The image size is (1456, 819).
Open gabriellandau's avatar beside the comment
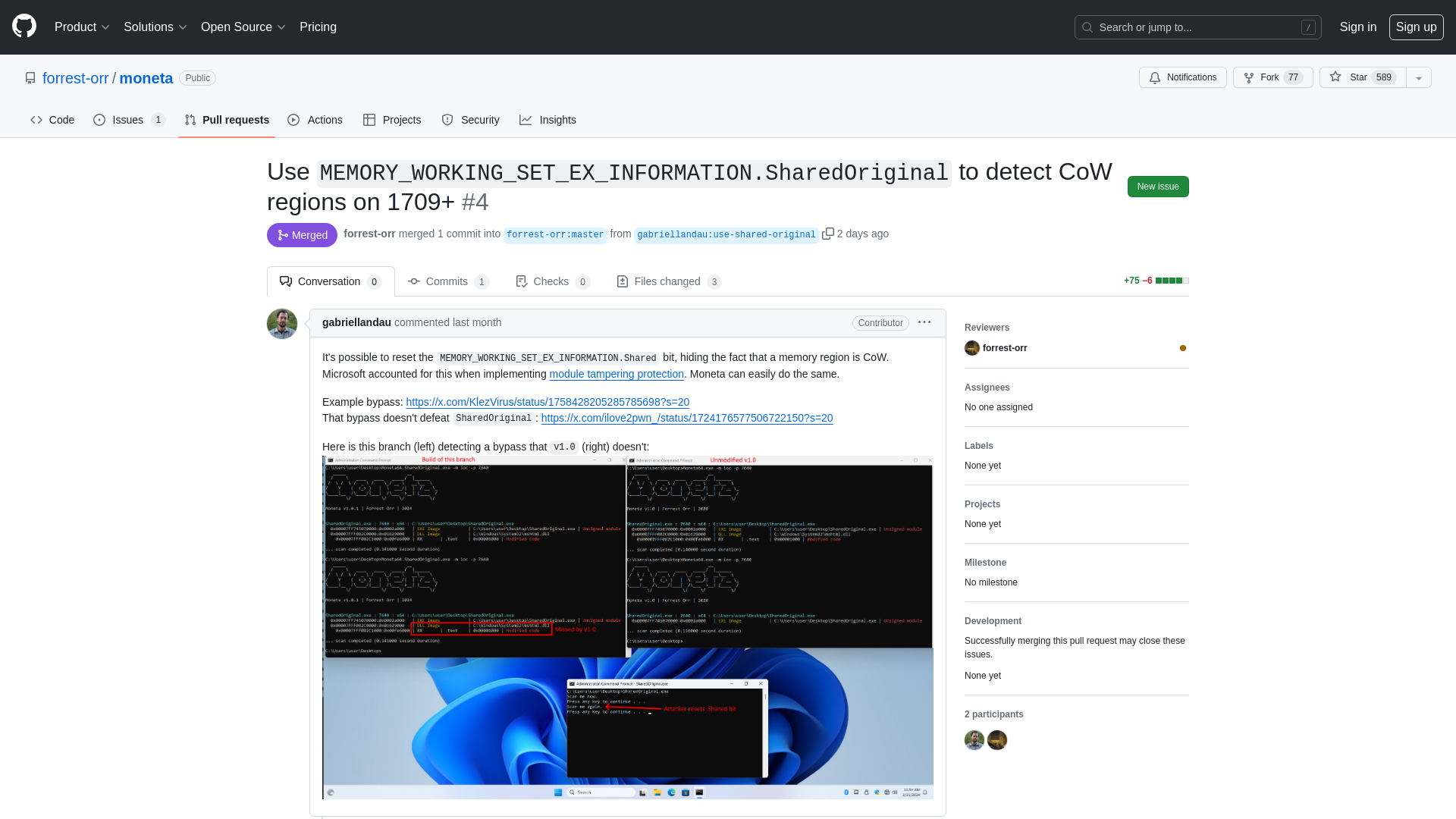(282, 324)
